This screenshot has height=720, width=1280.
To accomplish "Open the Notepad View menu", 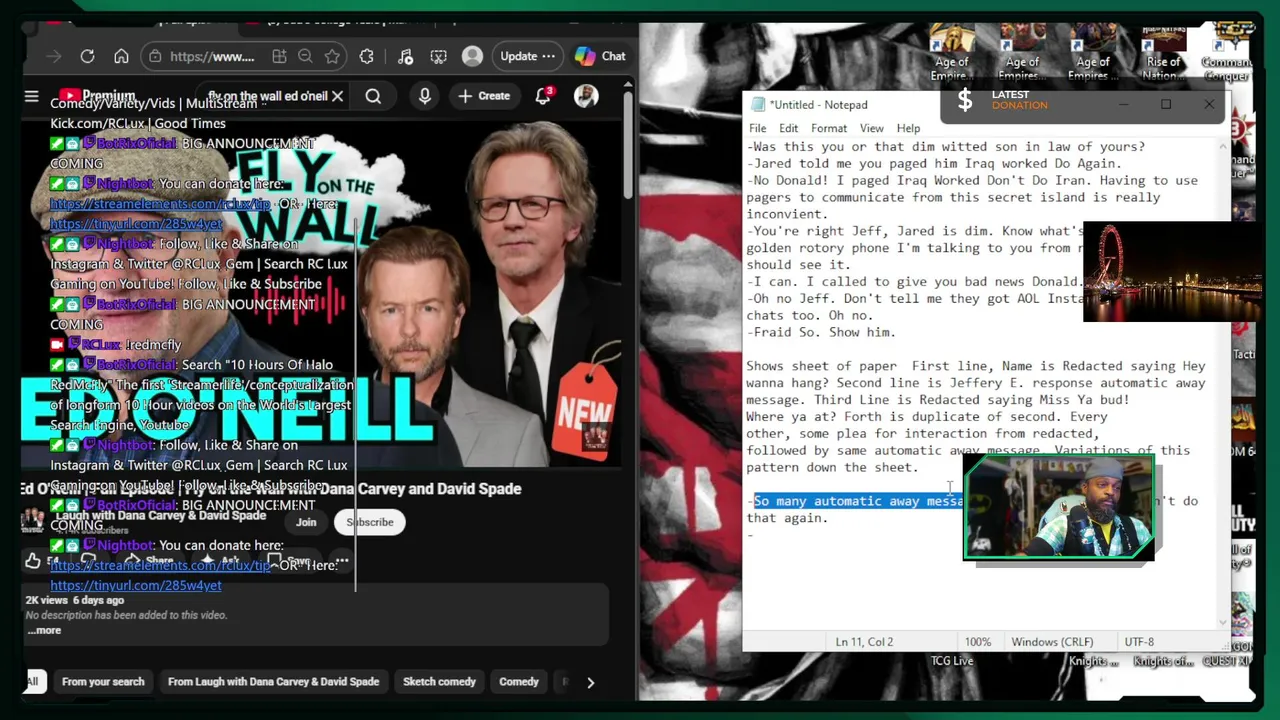I will point(871,128).
